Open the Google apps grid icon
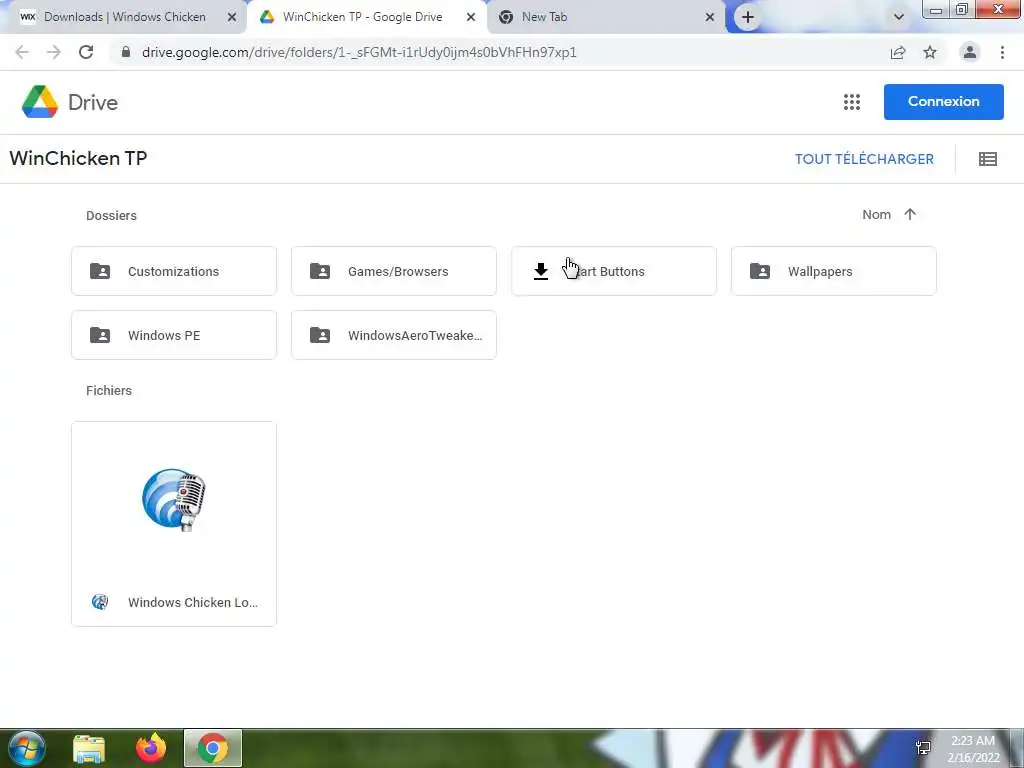Image resolution: width=1024 pixels, height=768 pixels. pyautogui.click(x=852, y=102)
